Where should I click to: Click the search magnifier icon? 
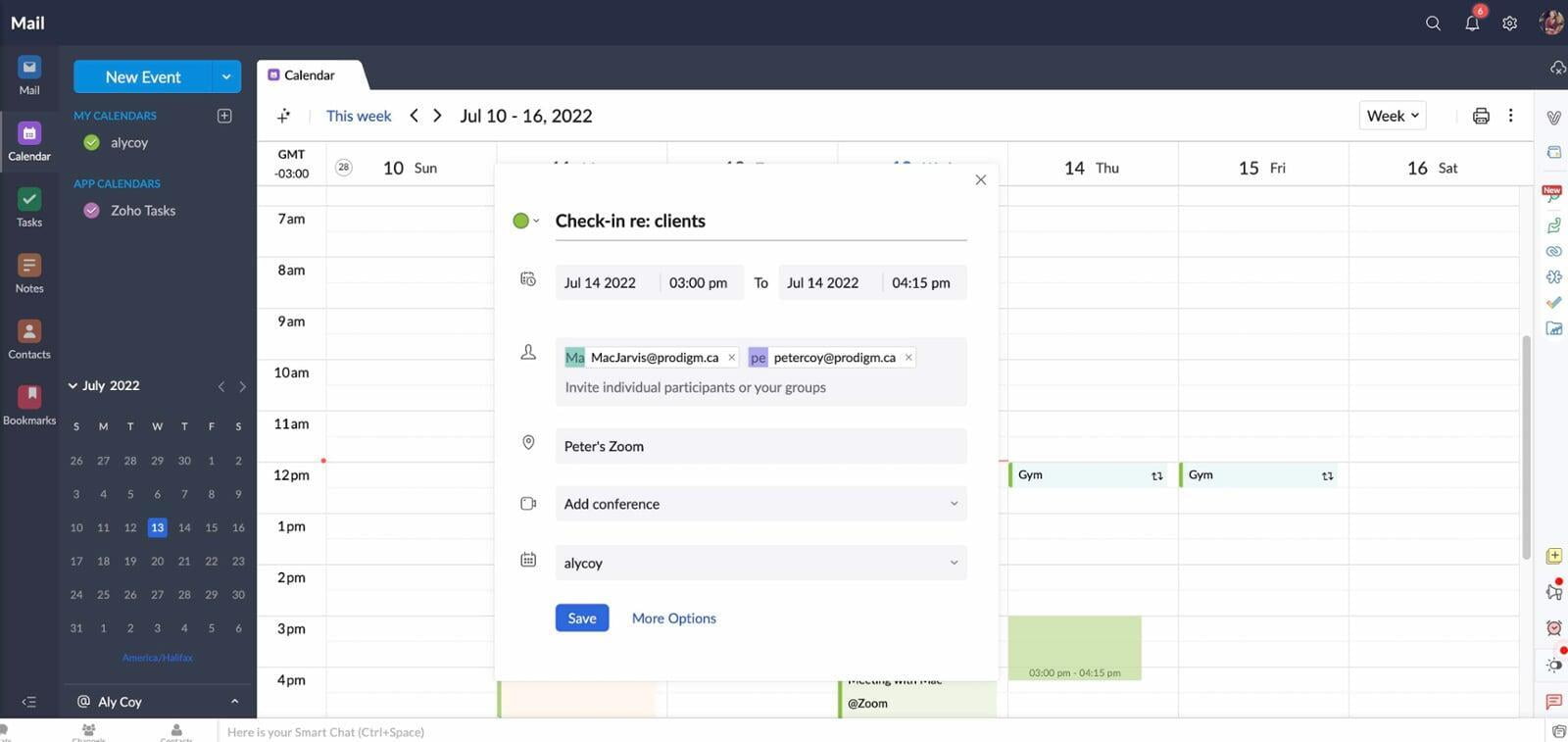click(1433, 23)
